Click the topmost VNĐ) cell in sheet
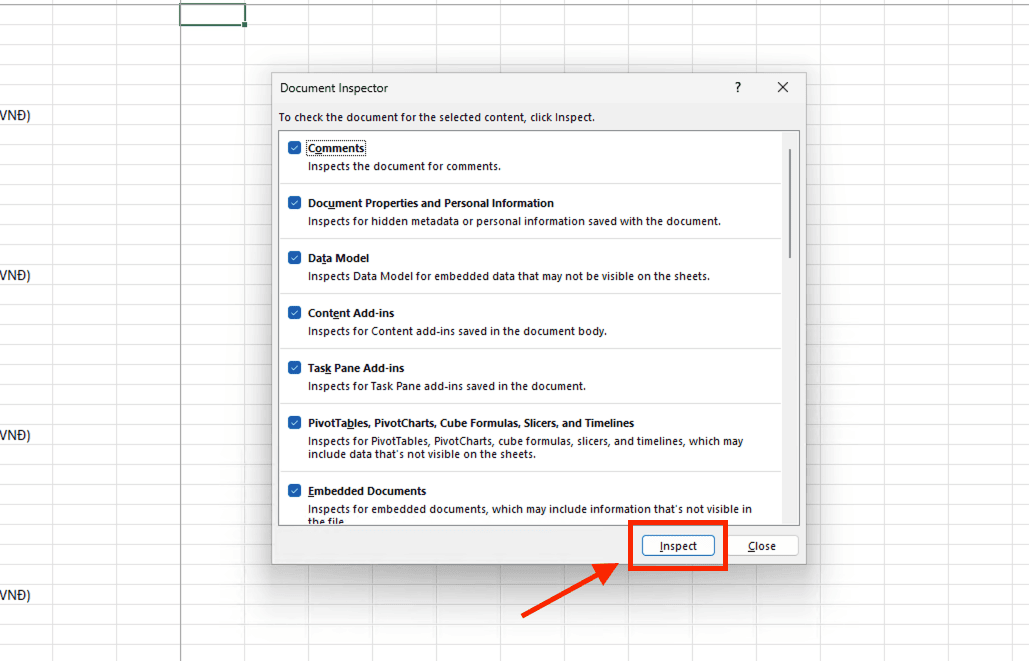This screenshot has width=1029, height=661. (x=15, y=116)
